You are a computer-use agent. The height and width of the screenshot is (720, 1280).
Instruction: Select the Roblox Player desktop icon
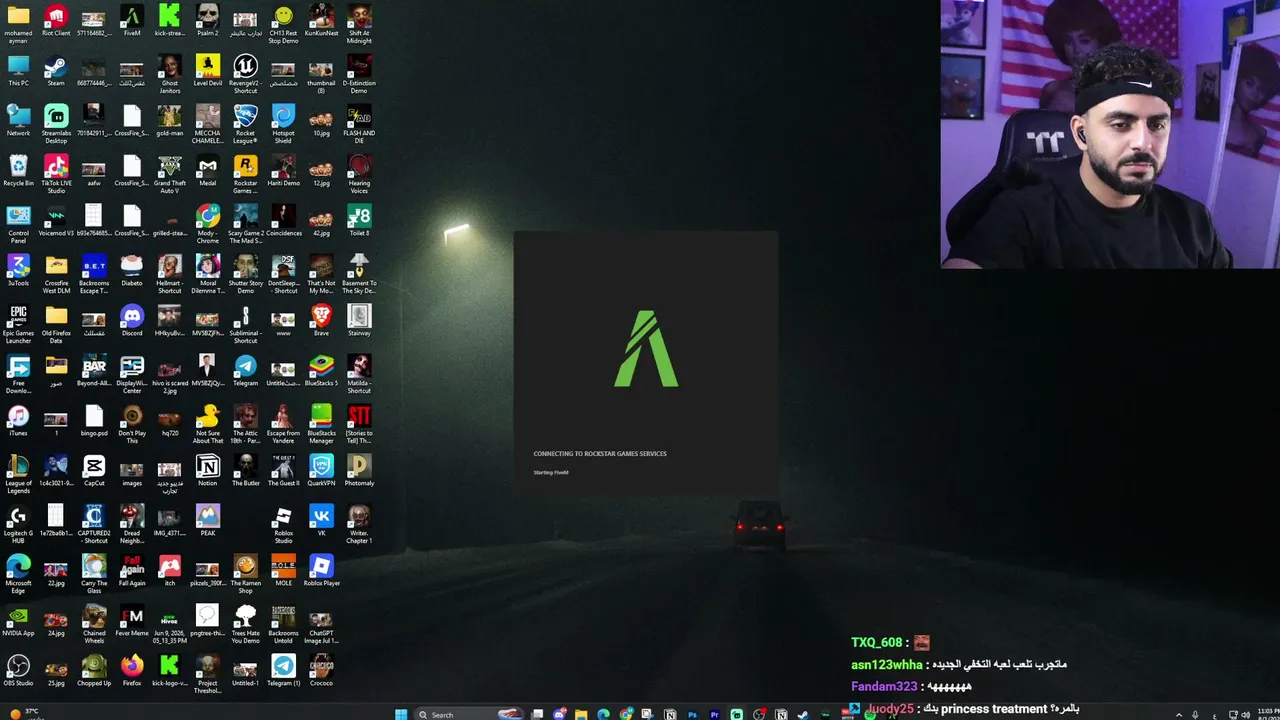click(x=321, y=571)
